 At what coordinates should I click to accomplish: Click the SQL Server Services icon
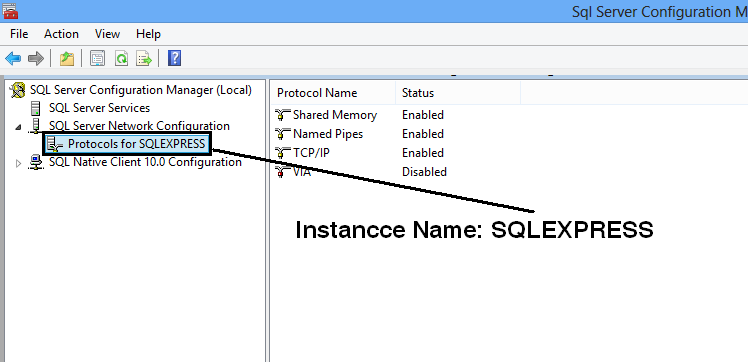tap(36, 108)
